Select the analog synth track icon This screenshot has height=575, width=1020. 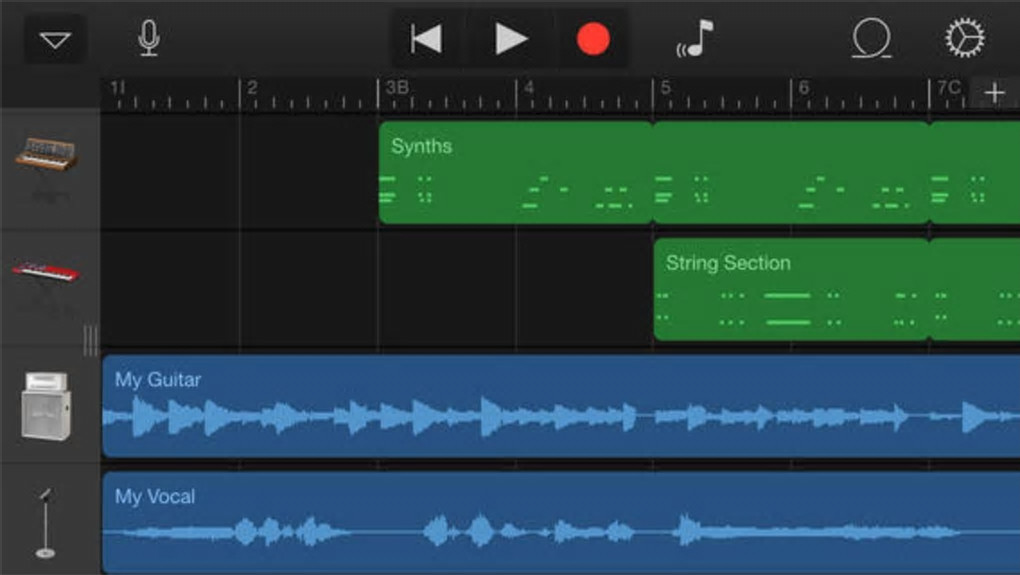(x=47, y=155)
